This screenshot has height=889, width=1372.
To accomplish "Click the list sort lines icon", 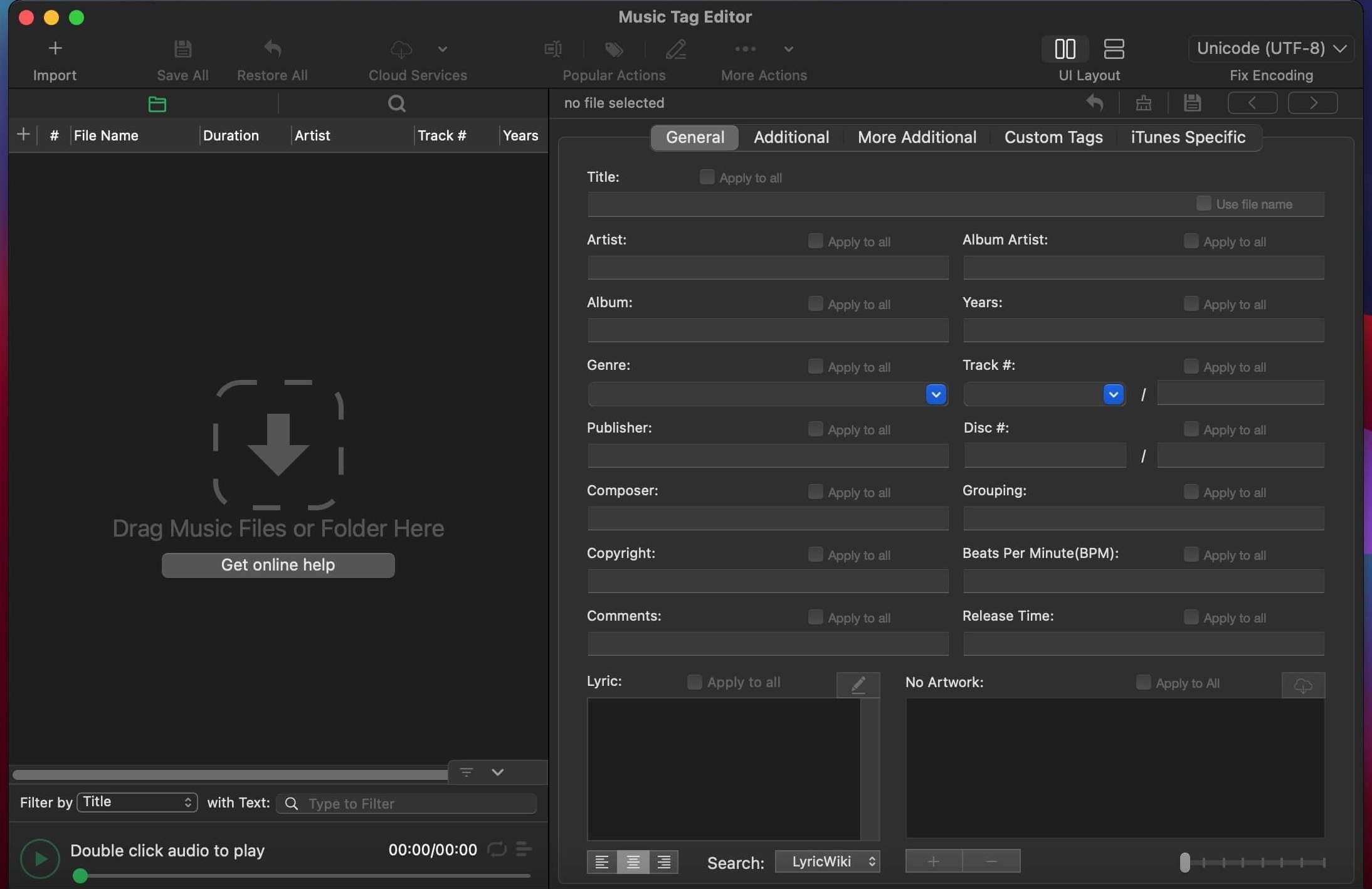I will point(466,772).
